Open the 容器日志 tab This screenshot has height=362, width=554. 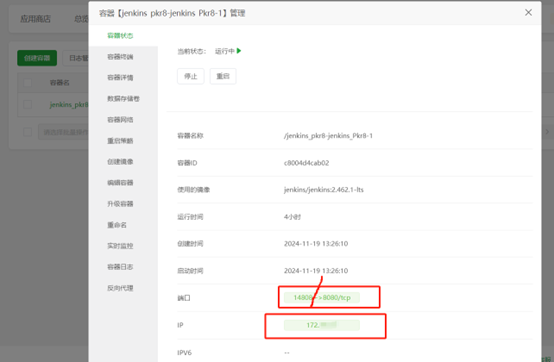(120, 267)
